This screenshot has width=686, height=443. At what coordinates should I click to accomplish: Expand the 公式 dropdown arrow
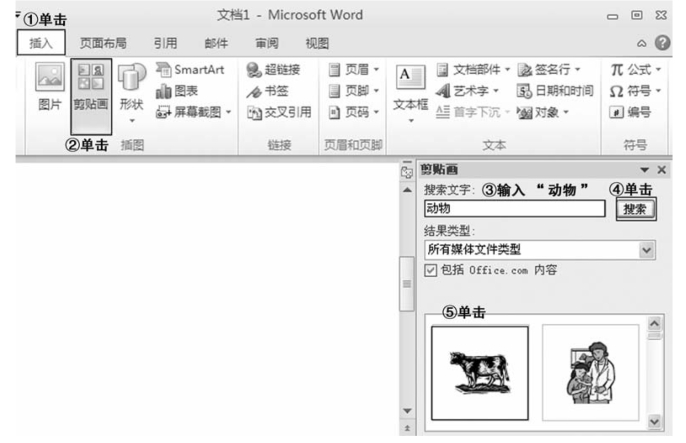pos(658,70)
